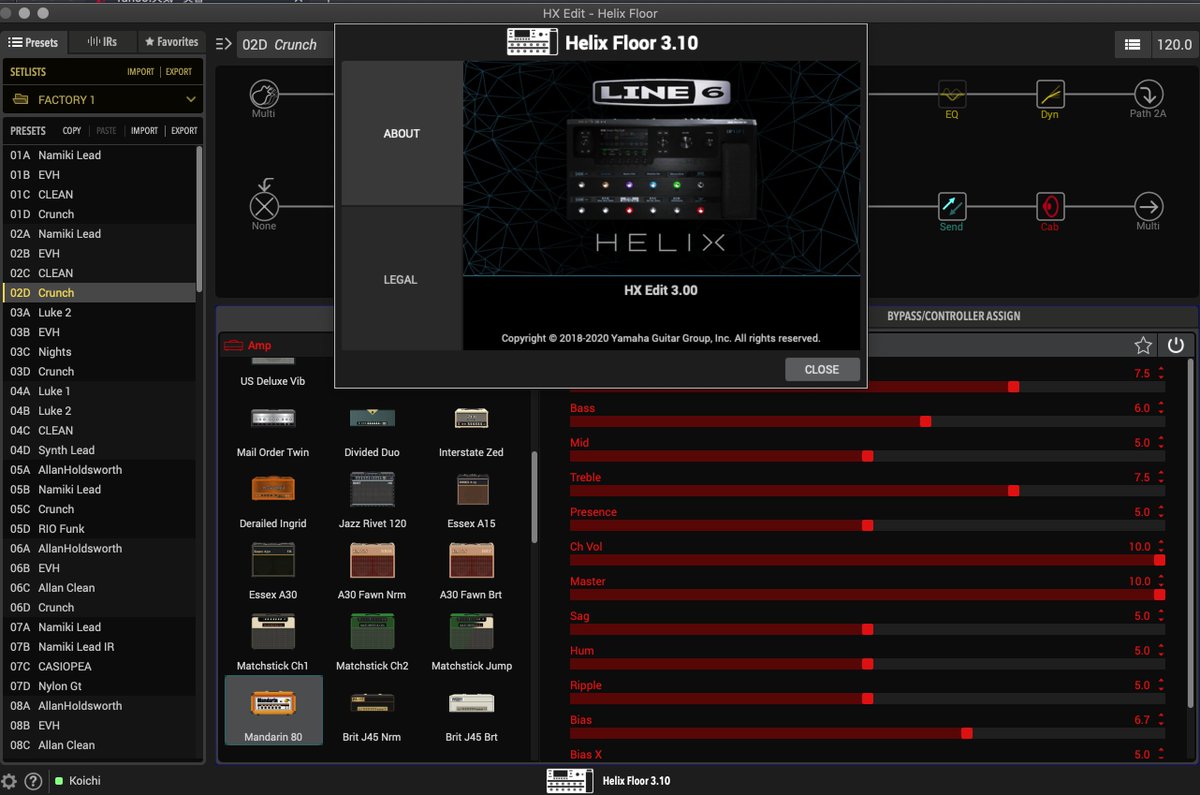This screenshot has width=1200, height=795.
Task: Toggle block bypass power button
Action: click(x=1176, y=345)
